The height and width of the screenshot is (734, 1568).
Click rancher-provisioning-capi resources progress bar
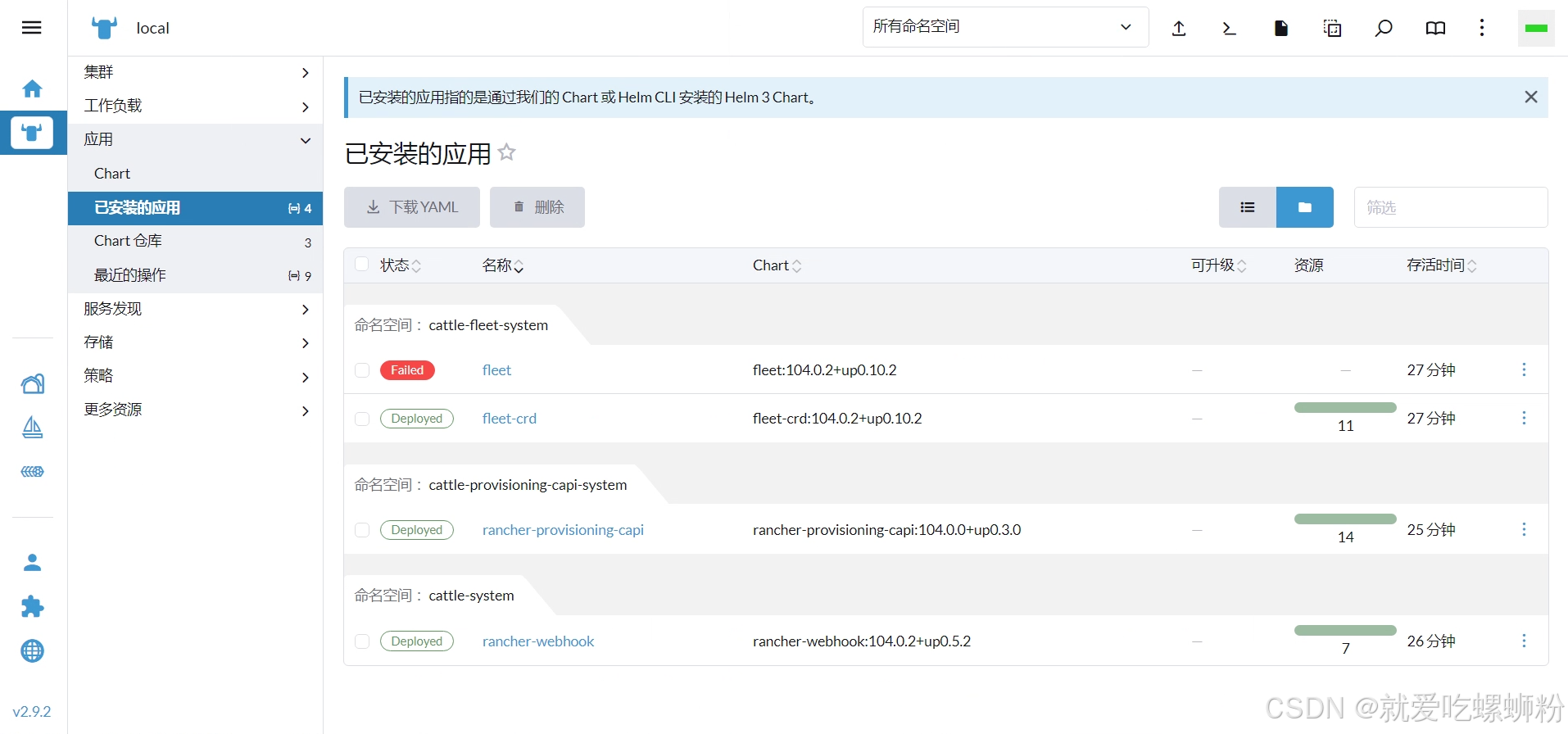1345,519
